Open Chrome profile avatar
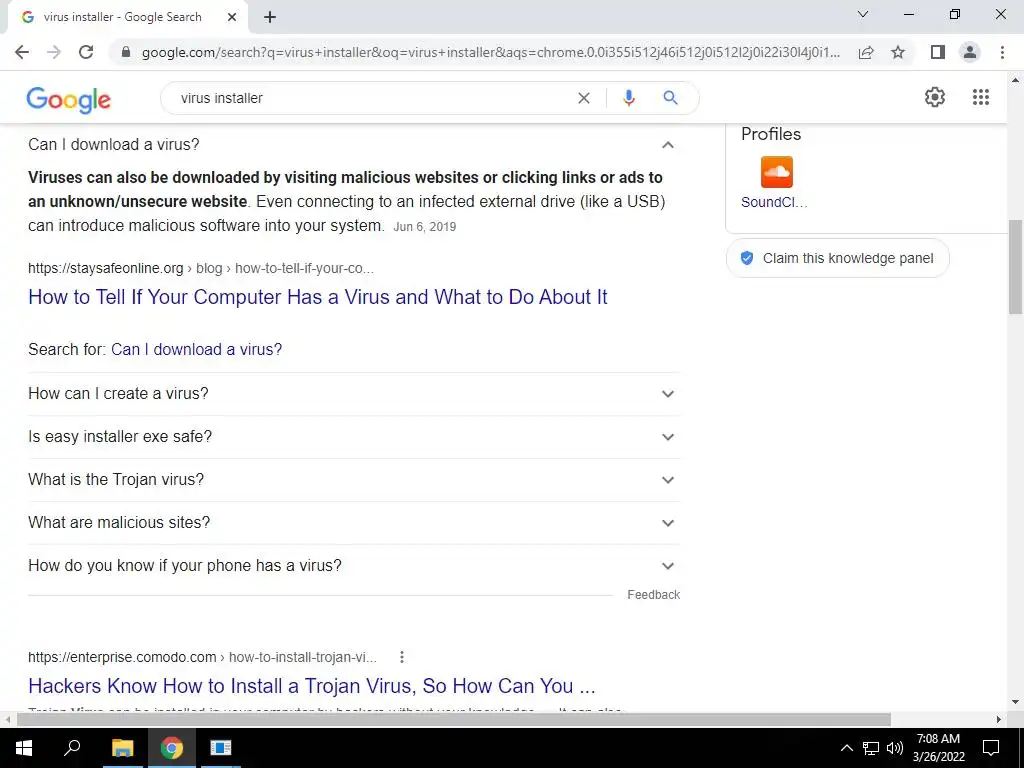The height and width of the screenshot is (768, 1024). tap(970, 52)
